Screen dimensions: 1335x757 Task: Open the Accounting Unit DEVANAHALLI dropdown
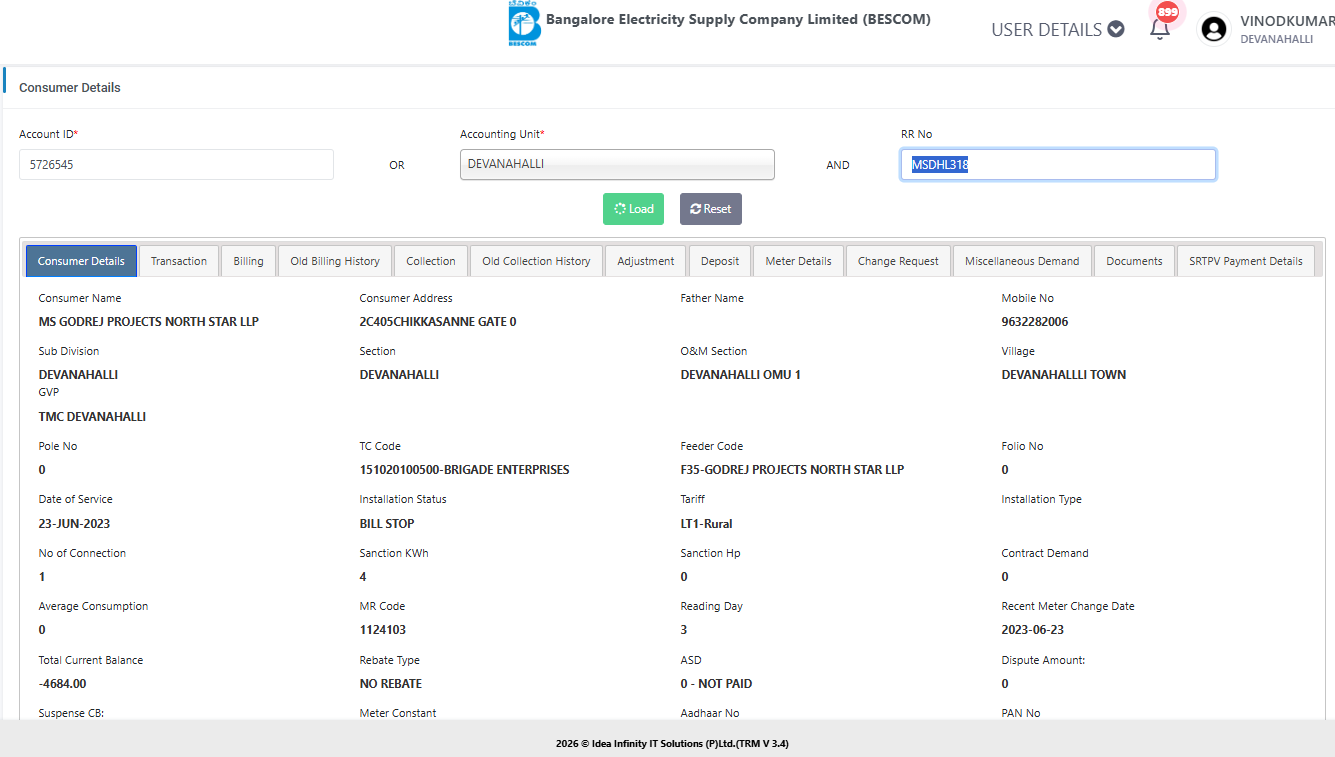[x=617, y=164]
